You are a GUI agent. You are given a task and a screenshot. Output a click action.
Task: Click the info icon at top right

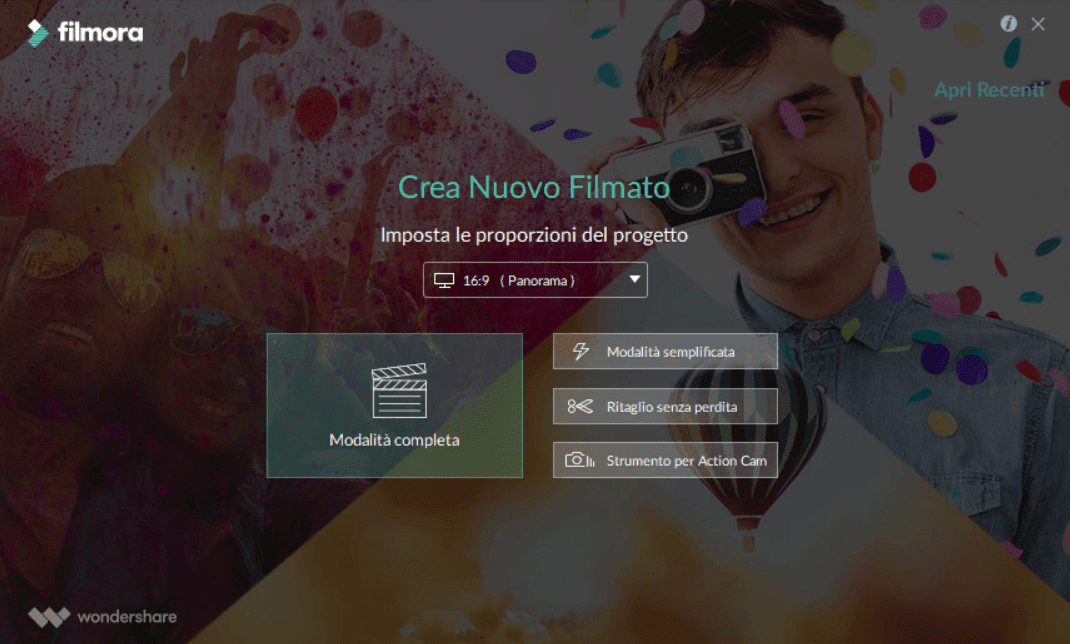[x=1009, y=24]
